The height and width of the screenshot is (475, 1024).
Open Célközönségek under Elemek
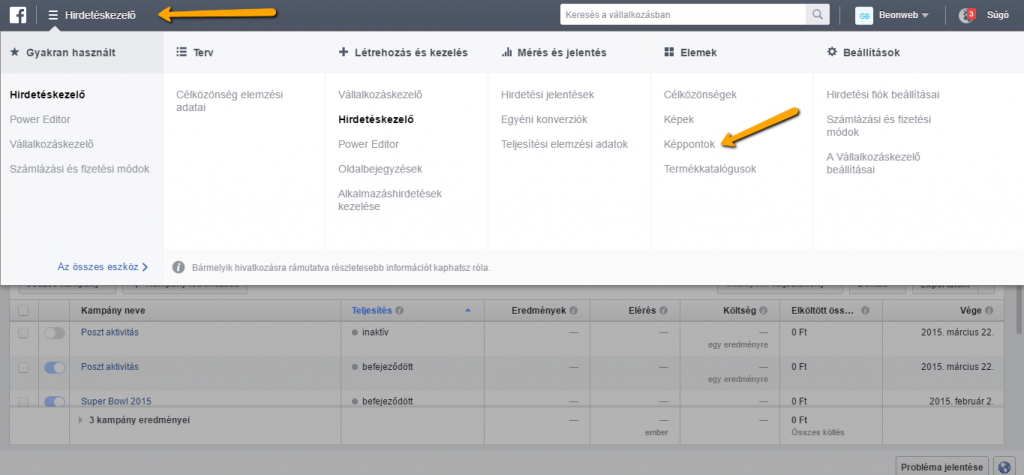[700, 95]
